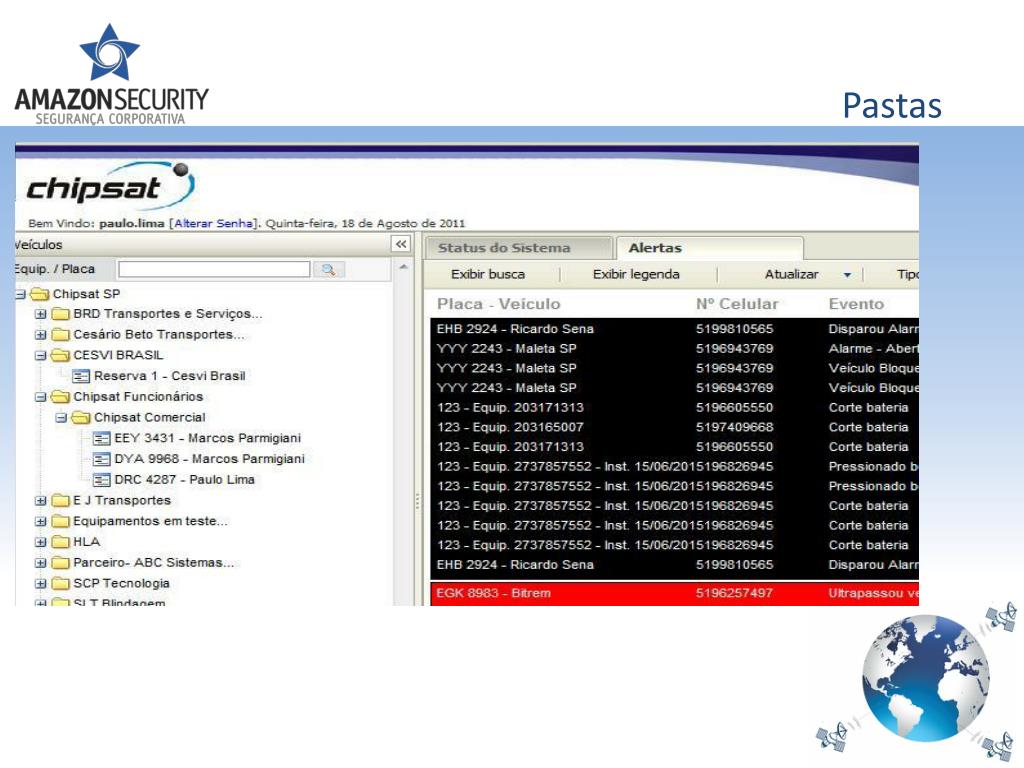This screenshot has height=768, width=1024.
Task: Switch to the Status do Sistema tab
Action: 519,248
